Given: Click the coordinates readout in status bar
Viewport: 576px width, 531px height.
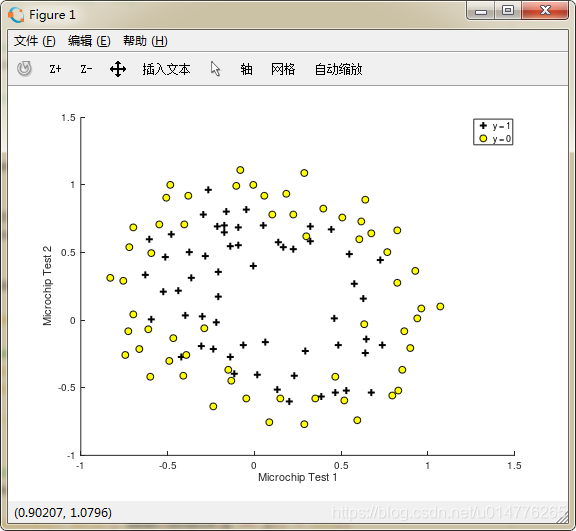Looking at the screenshot, I should (63, 512).
